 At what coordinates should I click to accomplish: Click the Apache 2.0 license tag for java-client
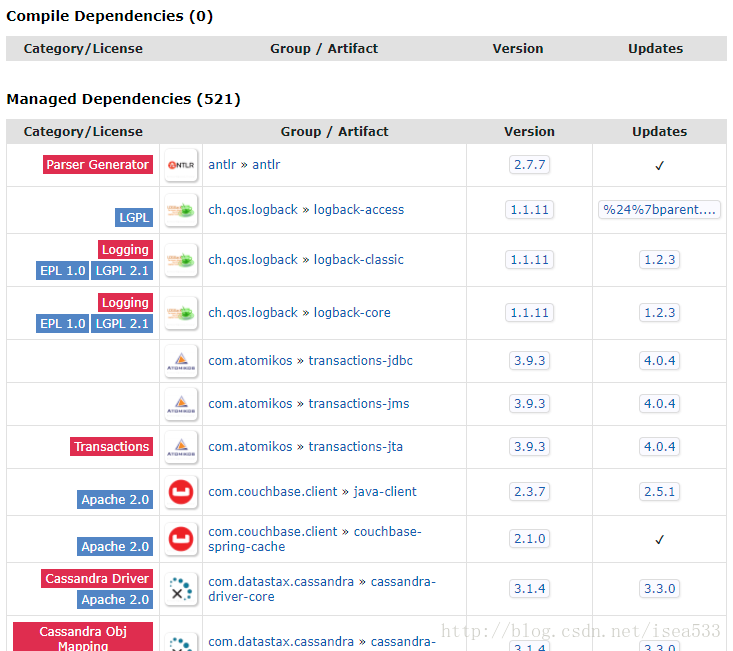coord(116,500)
